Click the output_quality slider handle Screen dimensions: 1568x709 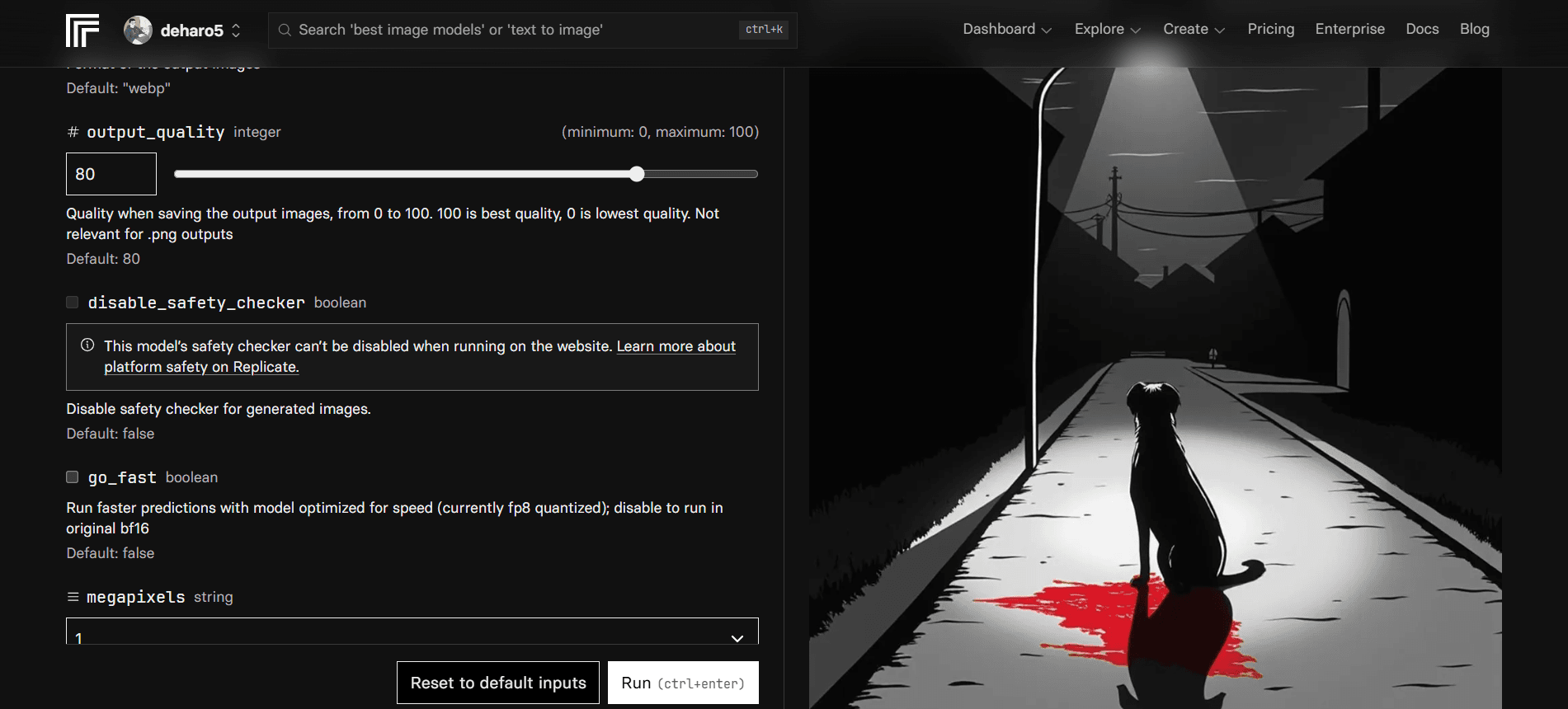tap(637, 174)
